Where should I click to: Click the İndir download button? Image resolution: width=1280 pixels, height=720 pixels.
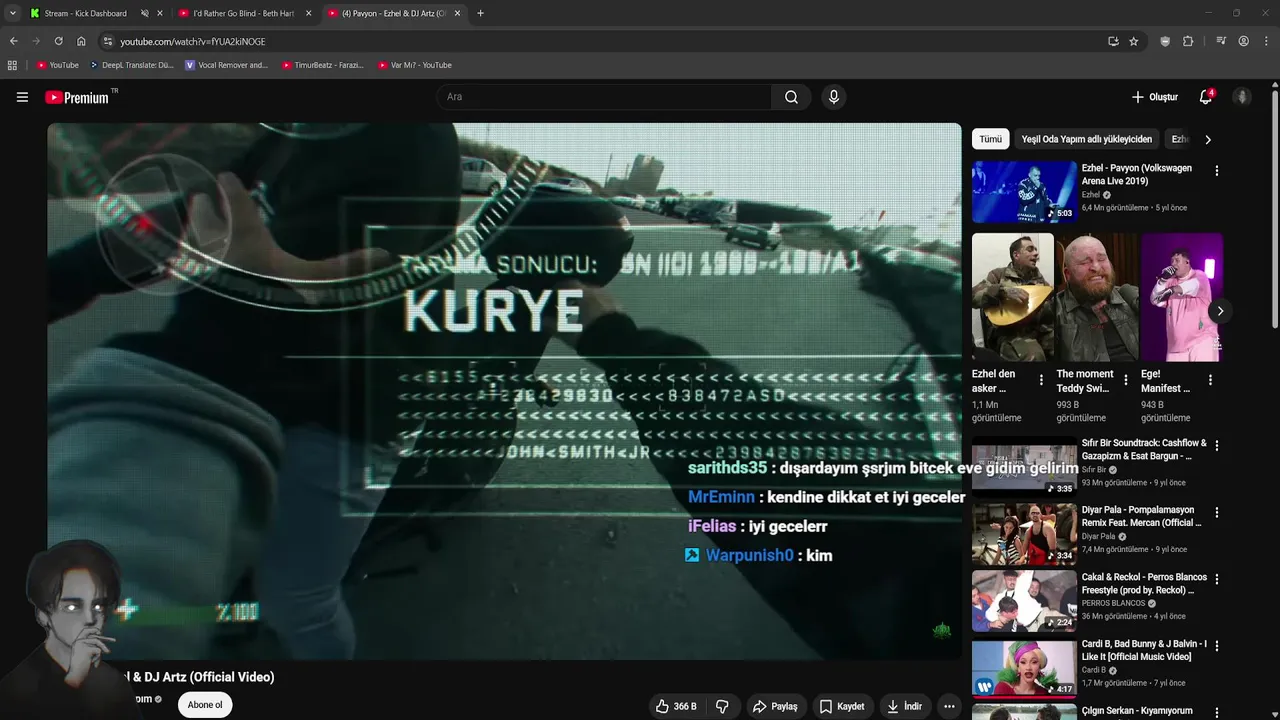click(x=904, y=706)
